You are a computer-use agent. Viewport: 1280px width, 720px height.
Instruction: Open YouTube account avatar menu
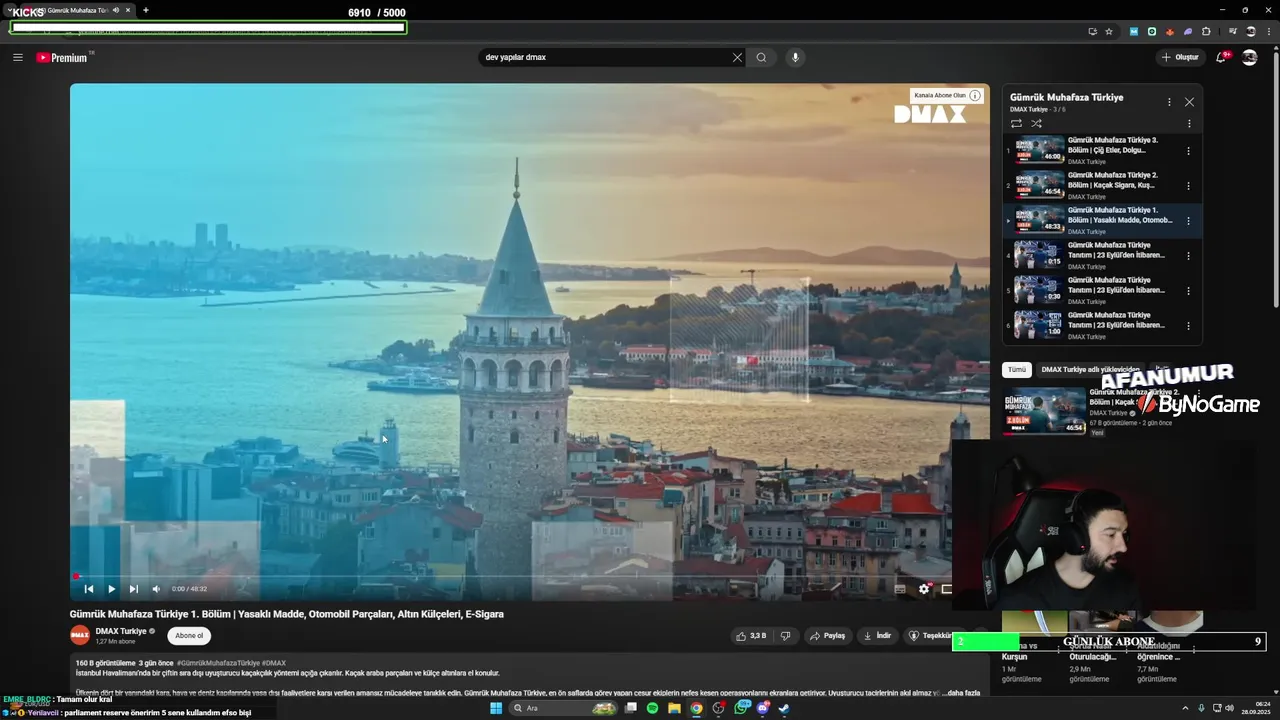tap(1249, 57)
